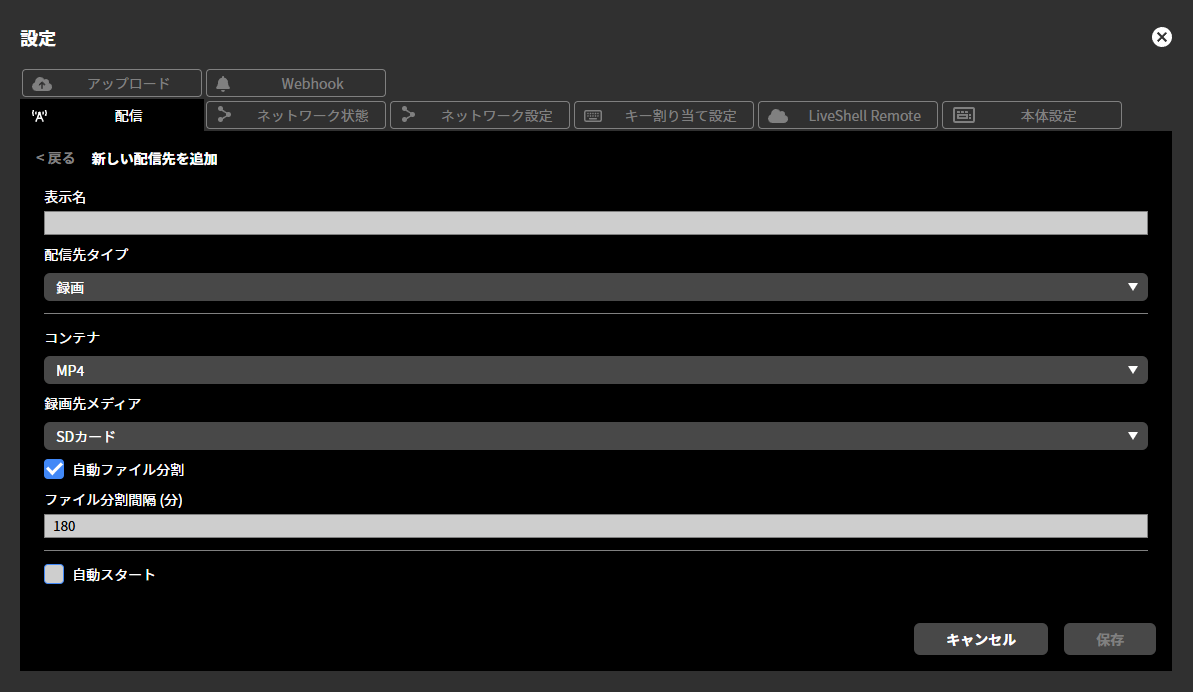Click the cloud icon on LiveShell Remote tab
The width and height of the screenshot is (1193, 692).
tap(777, 115)
